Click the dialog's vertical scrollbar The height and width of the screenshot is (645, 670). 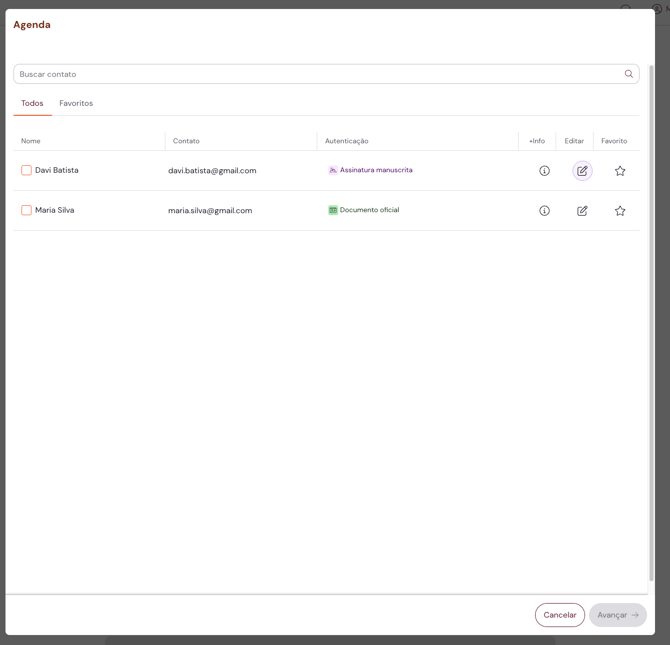pyautogui.click(x=651, y=320)
